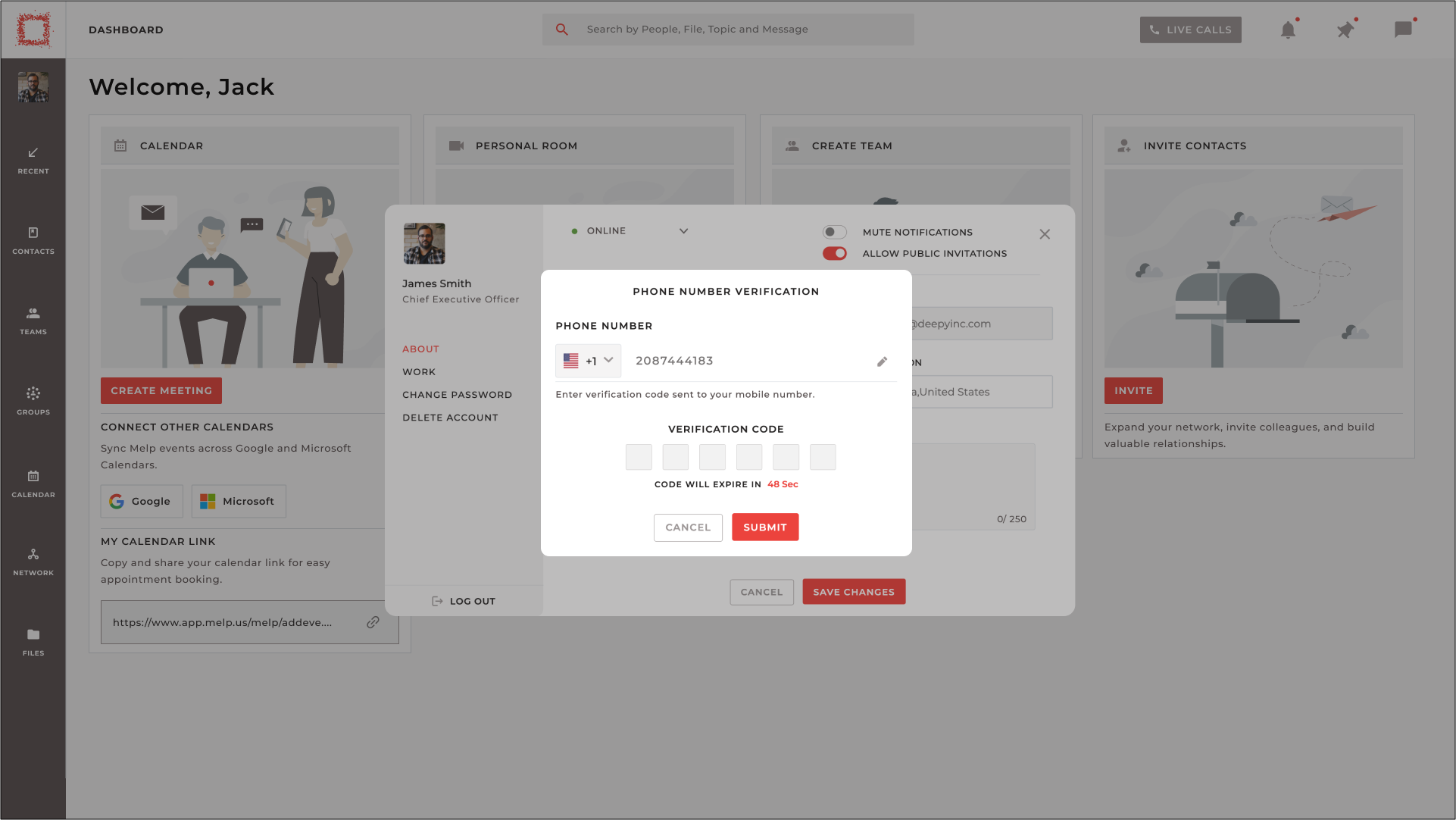Toggle Mute Notifications switch off
The width and height of the screenshot is (1456, 820).
pos(834,232)
